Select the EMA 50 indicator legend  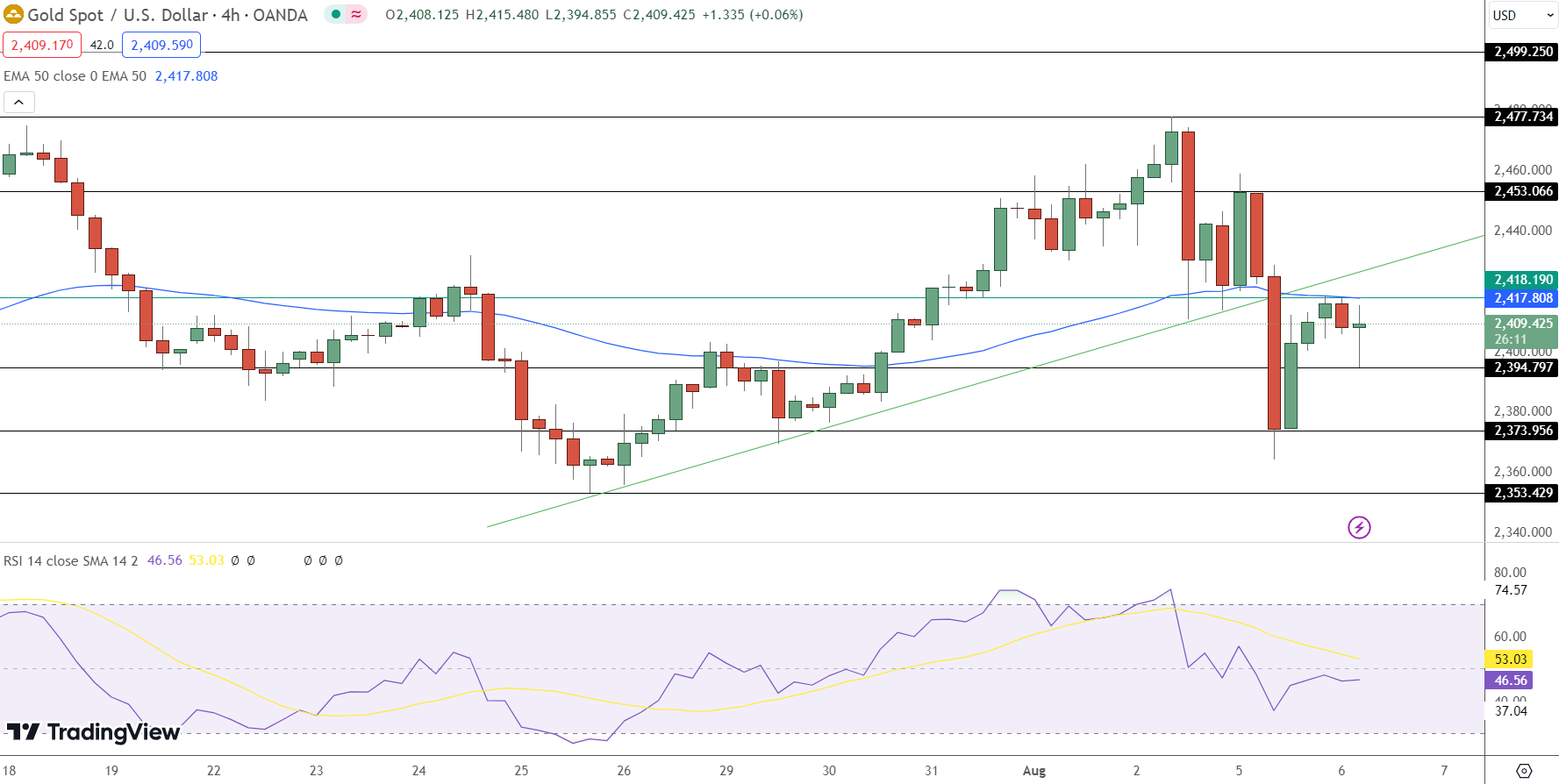(x=75, y=76)
